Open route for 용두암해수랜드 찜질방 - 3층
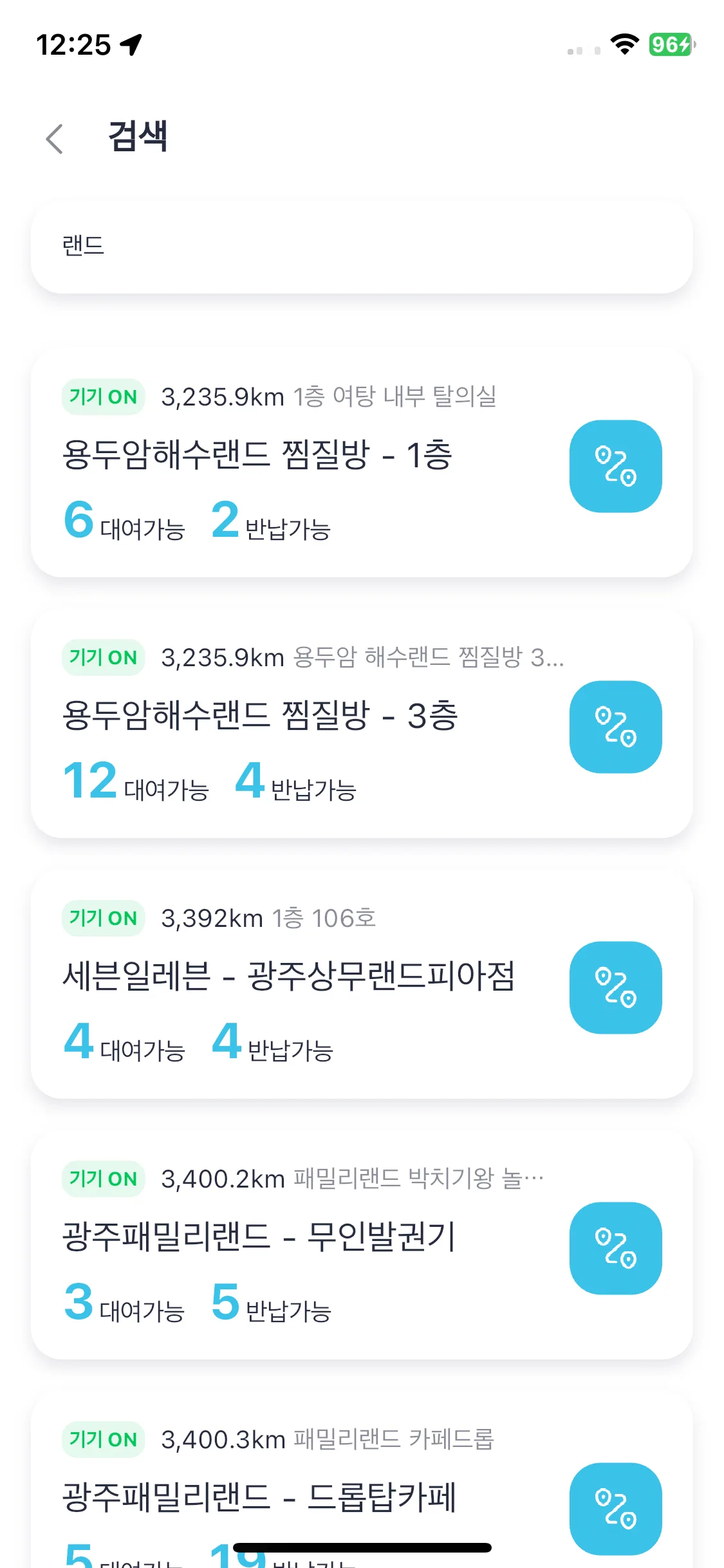The image size is (724, 1568). coord(615,727)
